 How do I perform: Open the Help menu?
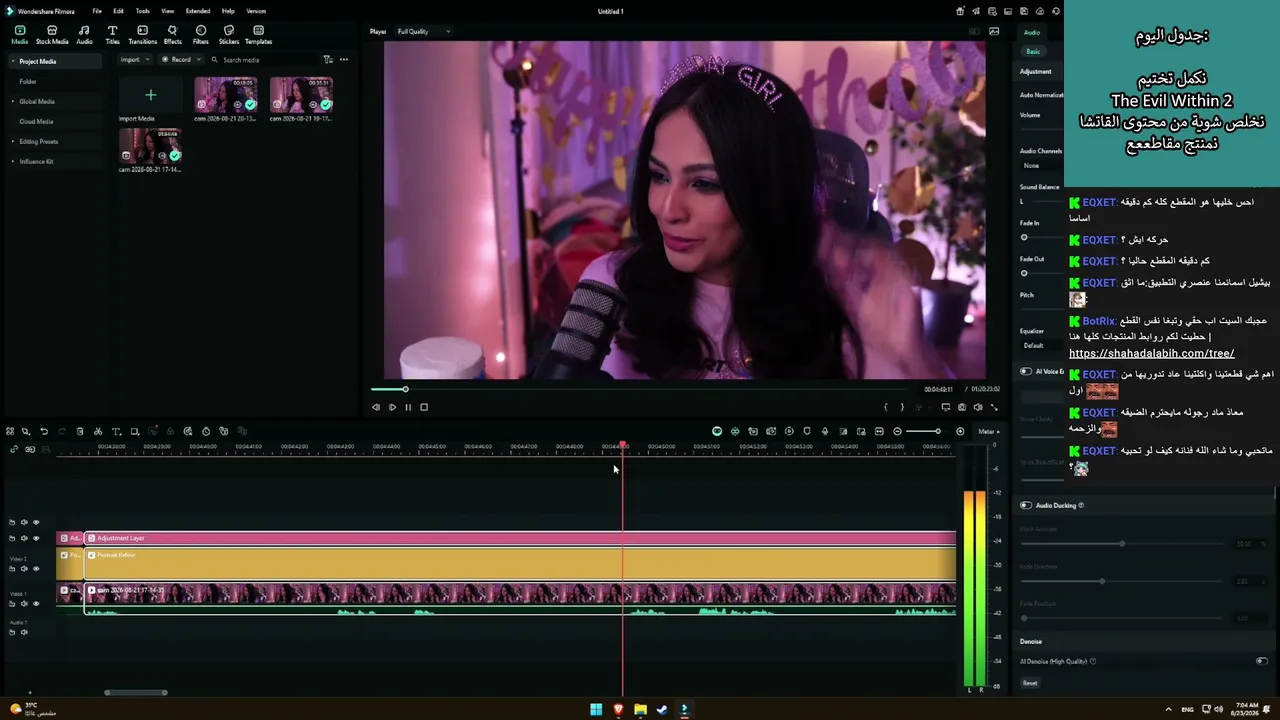click(228, 11)
